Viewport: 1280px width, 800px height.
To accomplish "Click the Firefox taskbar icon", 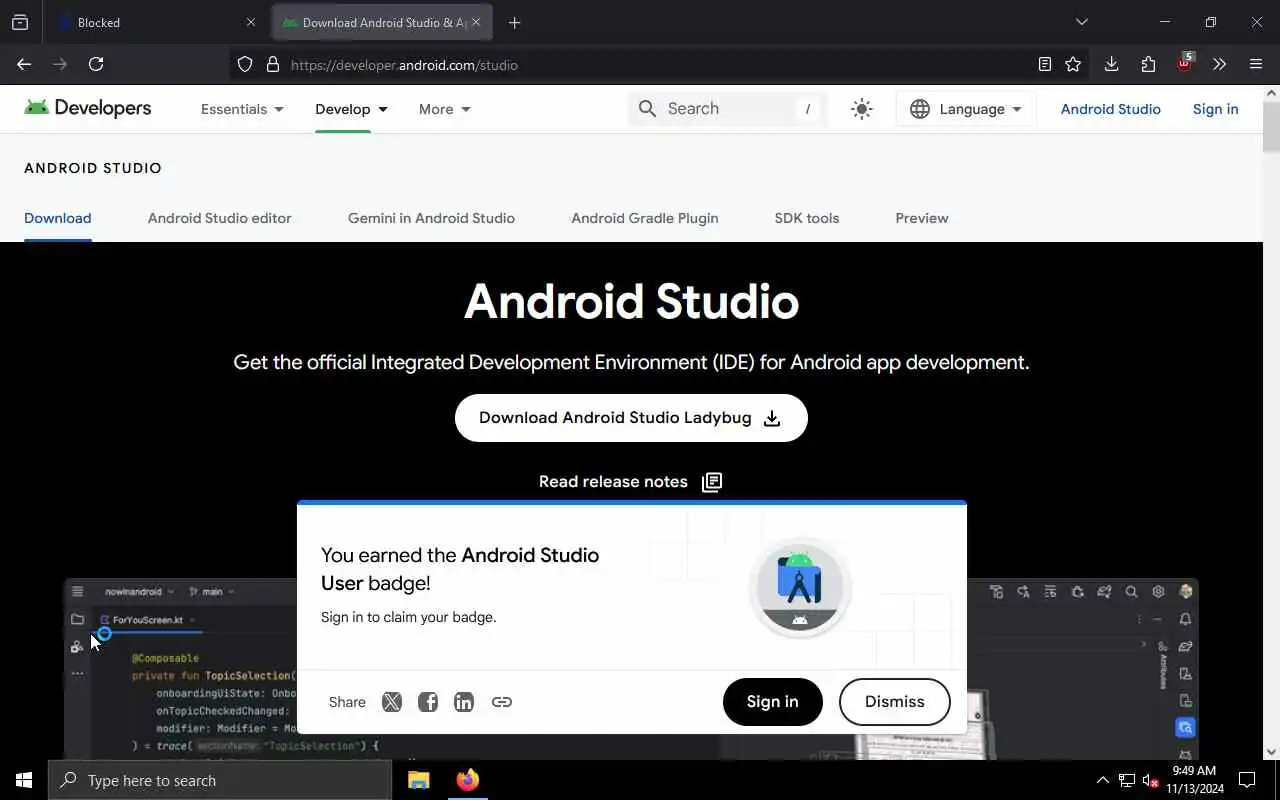I will coord(467,780).
